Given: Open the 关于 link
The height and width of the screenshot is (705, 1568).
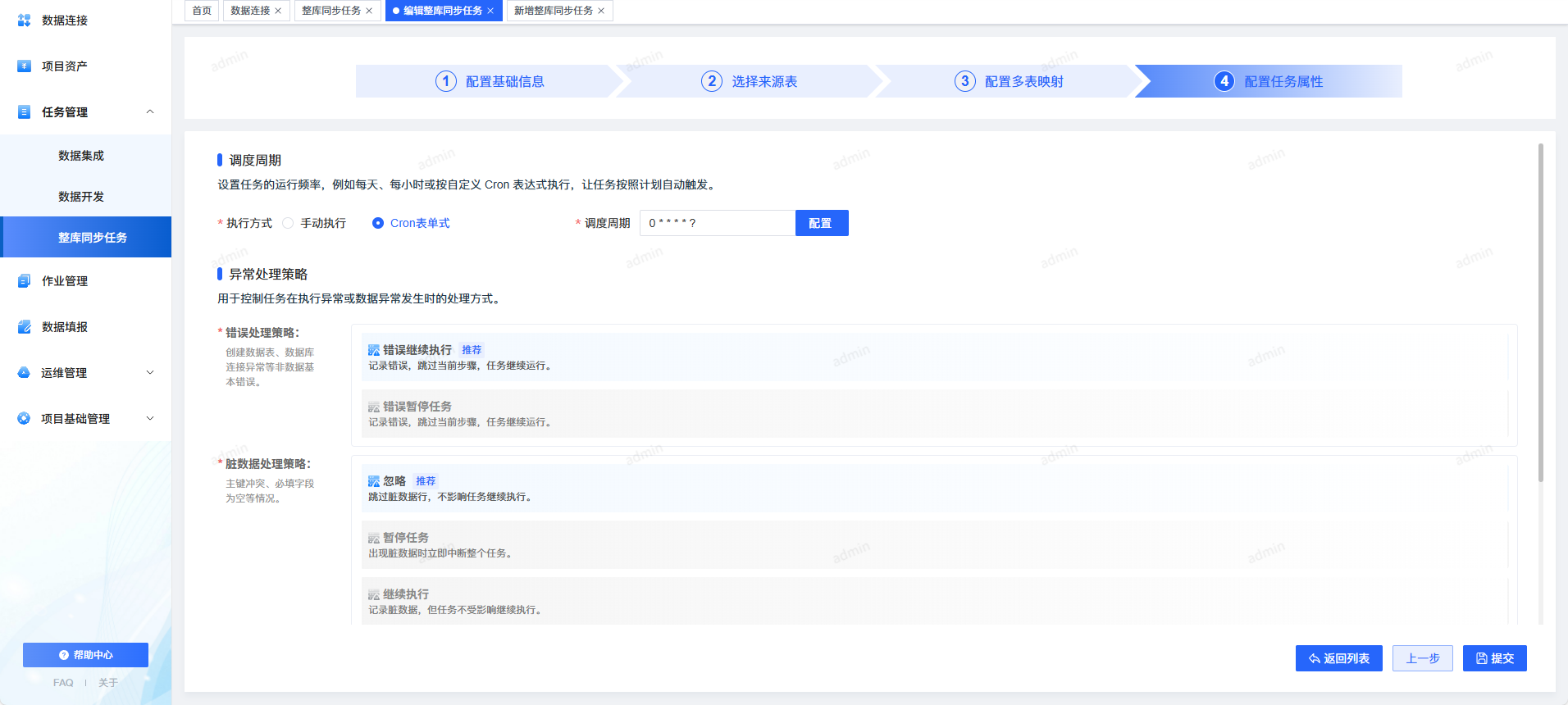Looking at the screenshot, I should click(x=108, y=683).
